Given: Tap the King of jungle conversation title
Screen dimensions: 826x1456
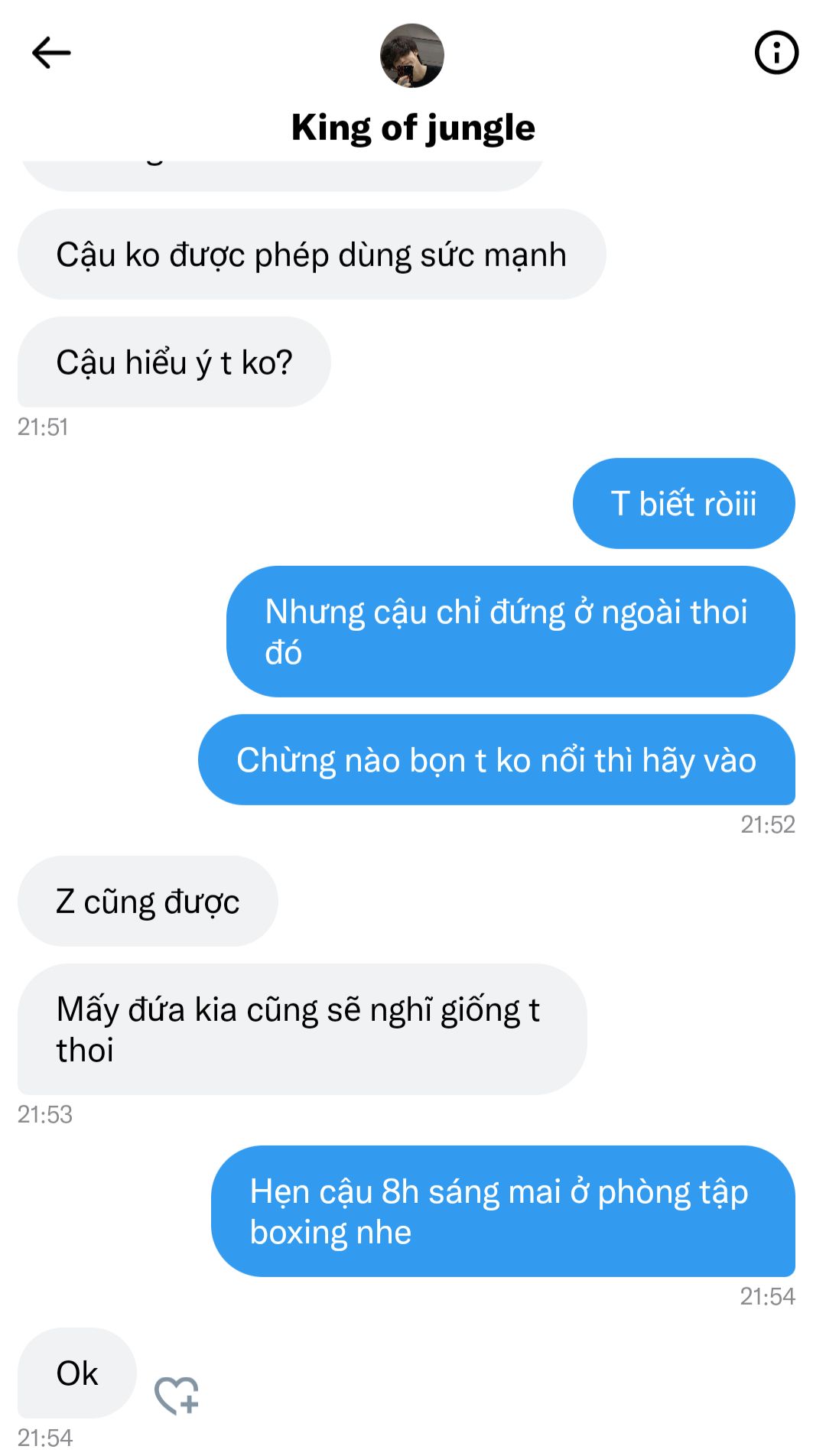Looking at the screenshot, I should [413, 127].
